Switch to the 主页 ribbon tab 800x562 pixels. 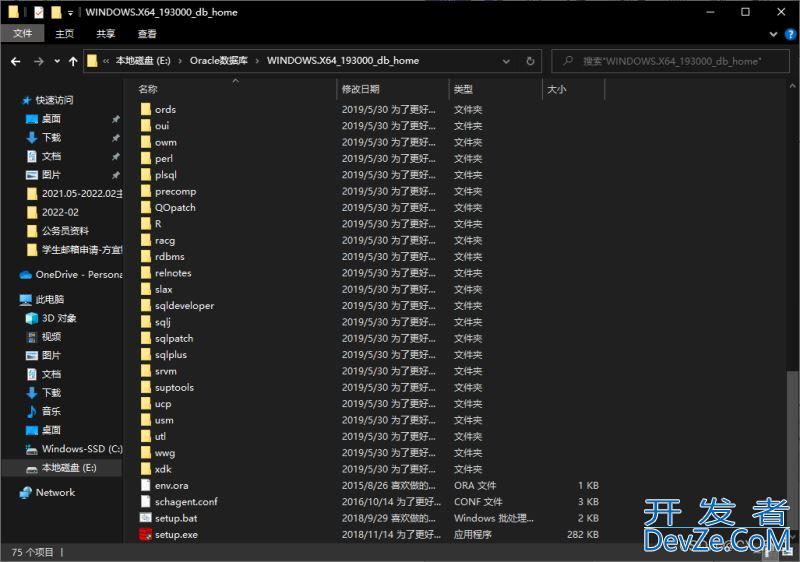click(x=65, y=34)
